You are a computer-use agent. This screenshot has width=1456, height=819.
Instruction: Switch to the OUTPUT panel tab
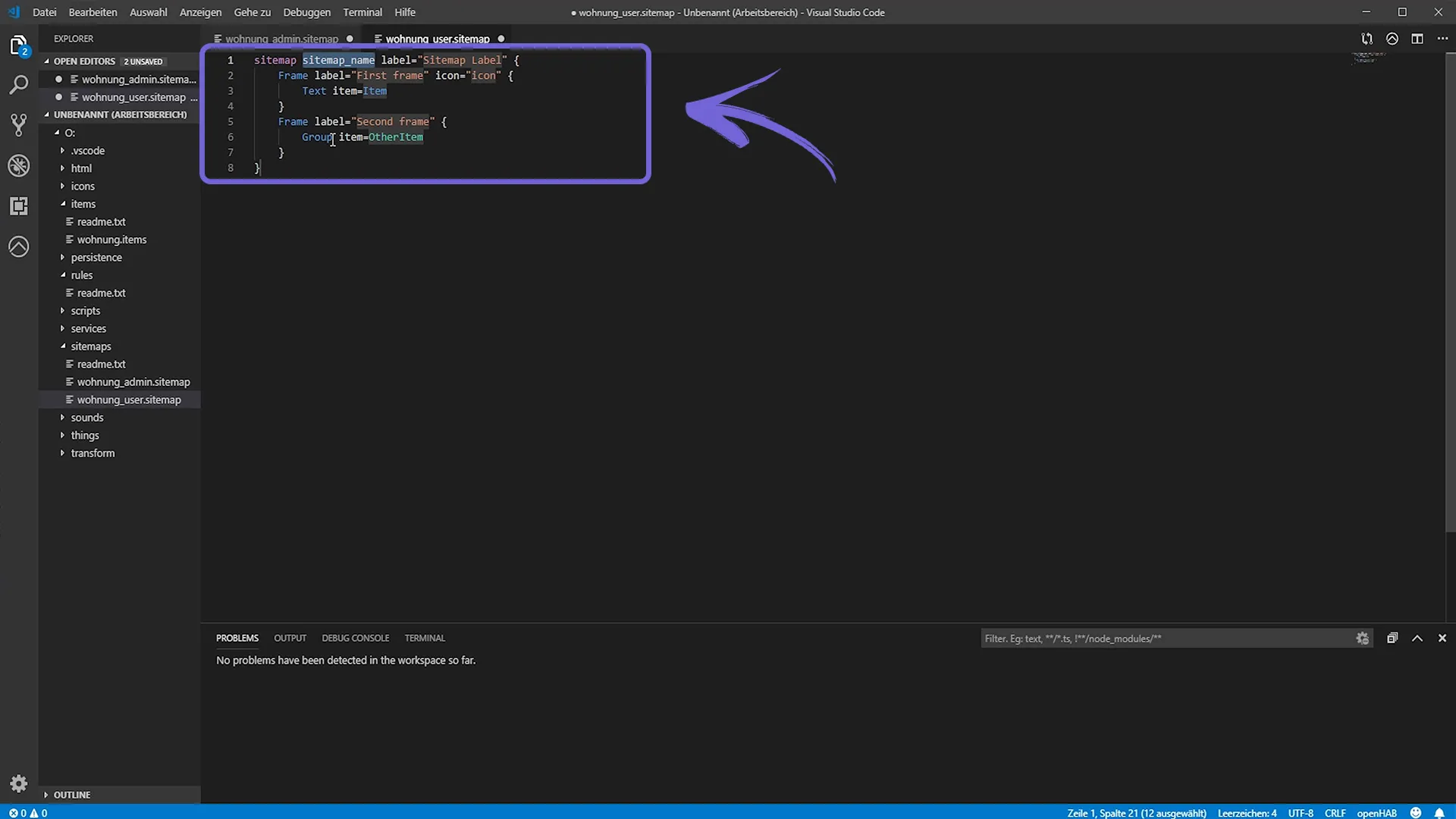click(290, 638)
